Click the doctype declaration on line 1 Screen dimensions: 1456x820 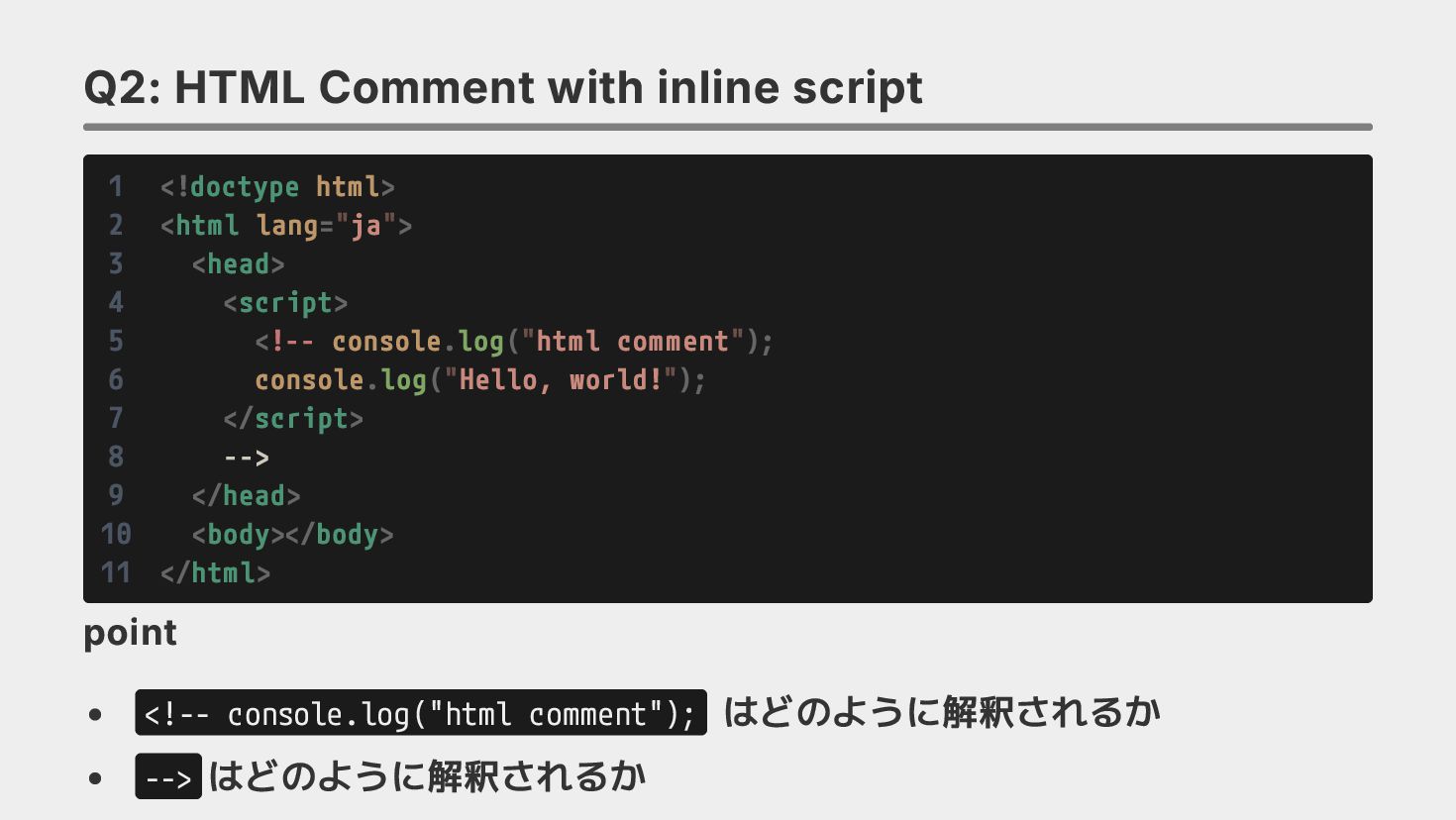tap(277, 187)
